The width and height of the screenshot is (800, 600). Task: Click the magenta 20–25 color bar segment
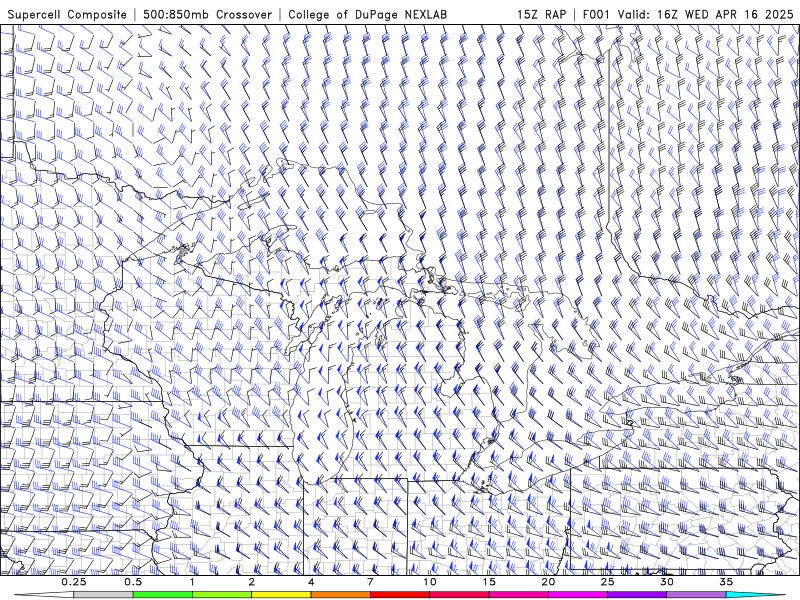pos(578,595)
